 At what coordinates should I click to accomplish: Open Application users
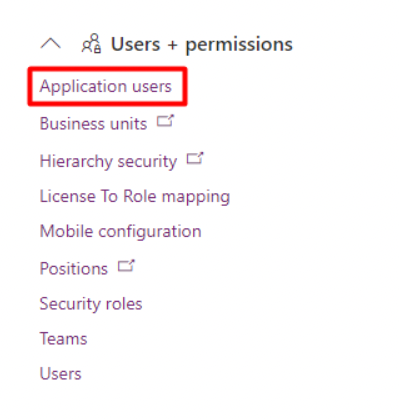coord(106,87)
